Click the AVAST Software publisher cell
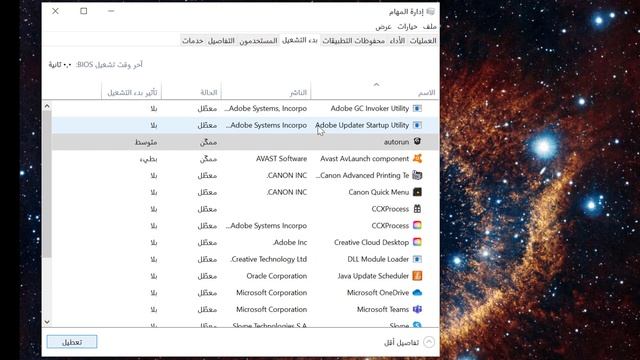640x360 pixels. point(281,158)
